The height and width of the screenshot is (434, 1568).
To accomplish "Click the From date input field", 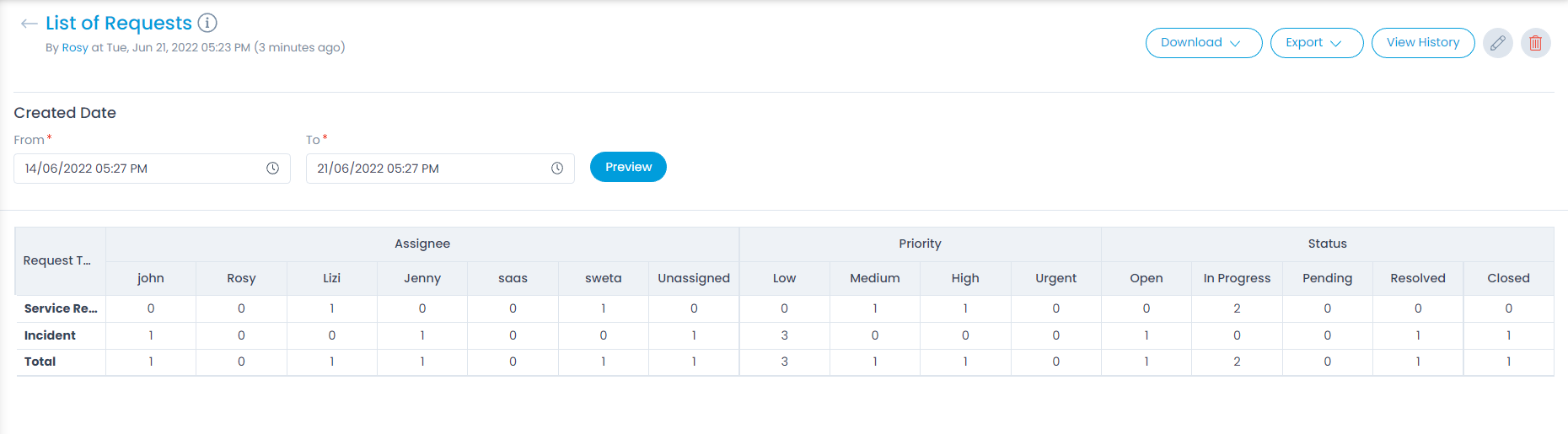I will click(x=139, y=169).
